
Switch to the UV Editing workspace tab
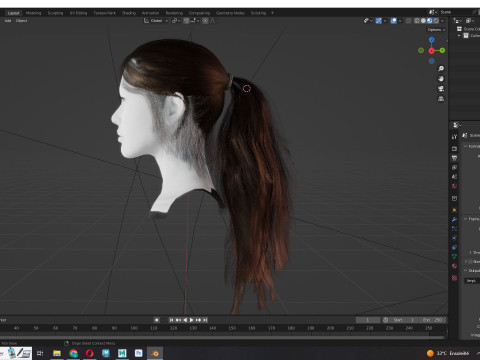coord(78,13)
